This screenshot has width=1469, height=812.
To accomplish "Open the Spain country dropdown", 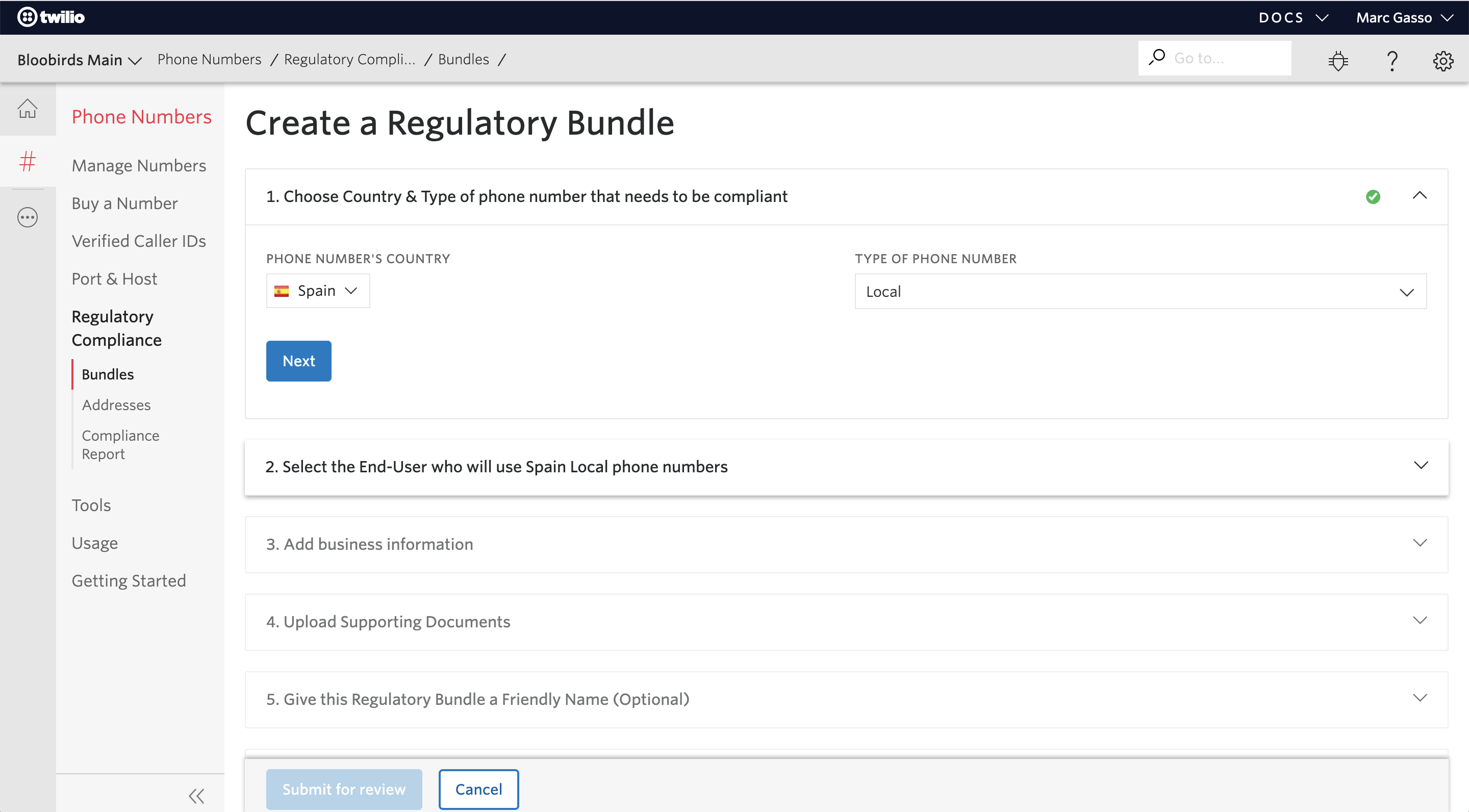I will (318, 291).
